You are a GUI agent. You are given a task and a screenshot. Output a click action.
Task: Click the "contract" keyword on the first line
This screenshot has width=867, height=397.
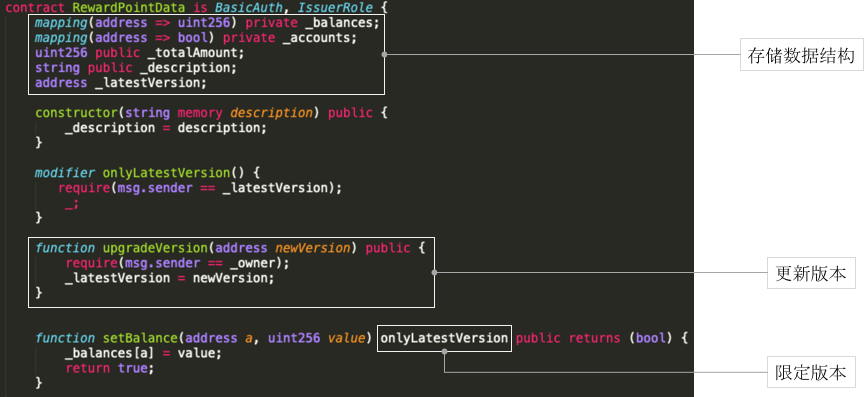coord(35,8)
